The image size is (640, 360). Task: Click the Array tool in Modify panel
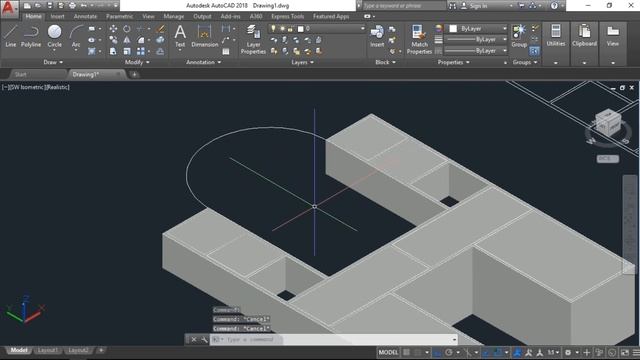[141, 51]
